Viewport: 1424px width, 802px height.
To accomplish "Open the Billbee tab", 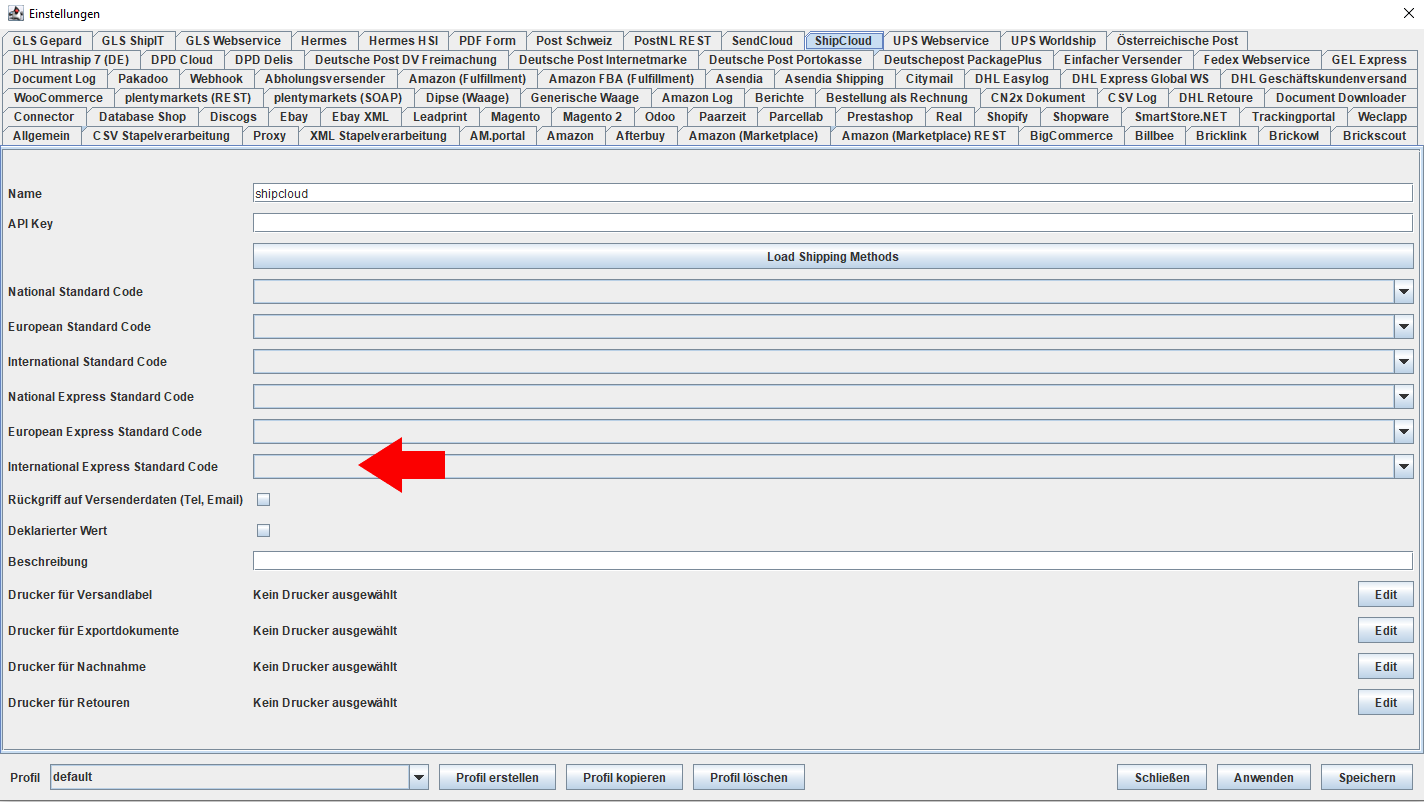I will pos(1154,136).
